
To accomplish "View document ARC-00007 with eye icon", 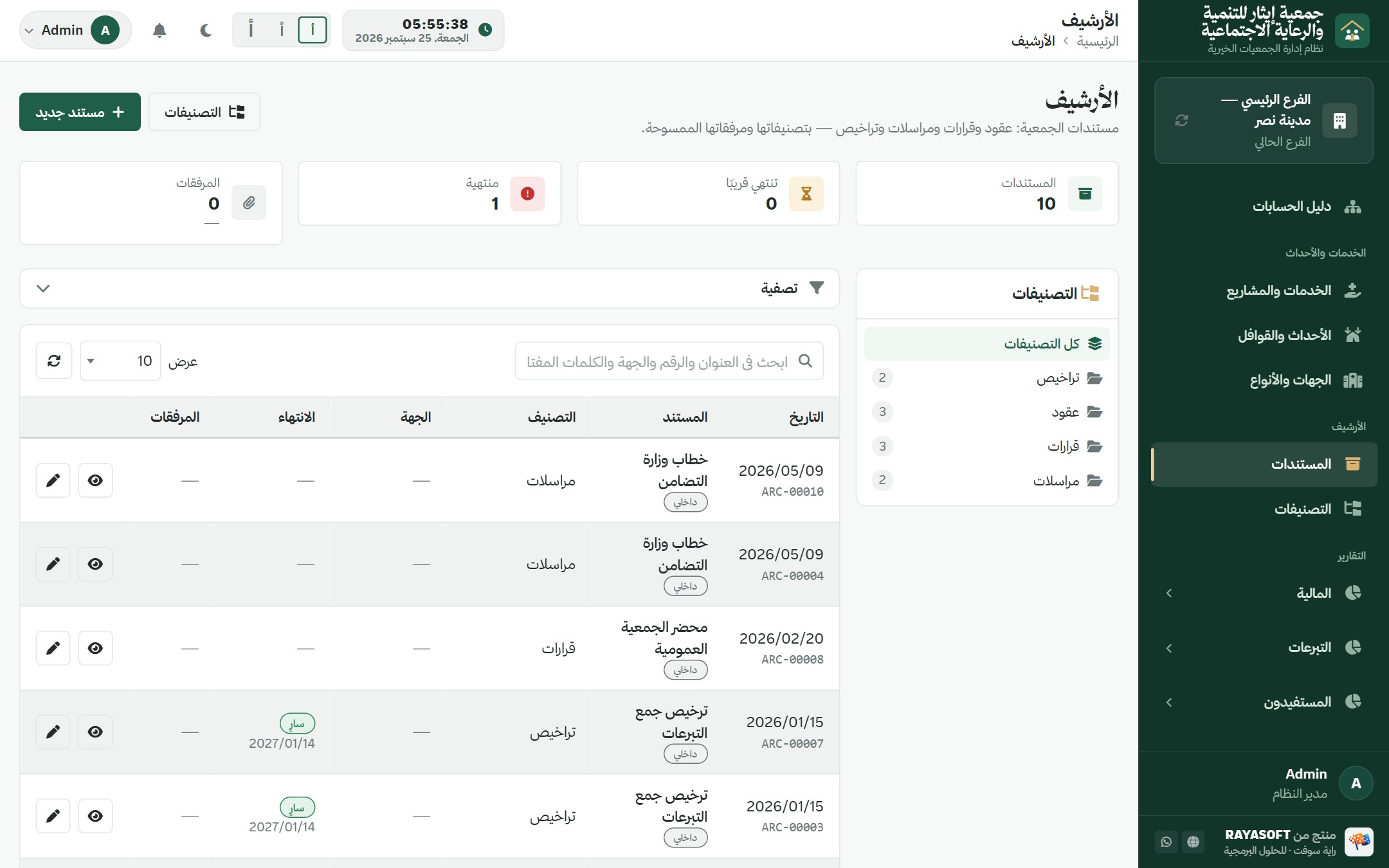I will tap(95, 732).
